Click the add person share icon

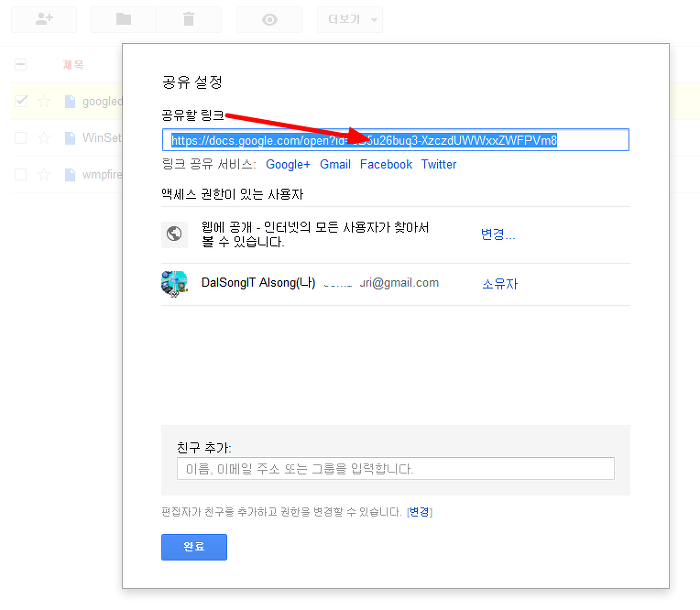[x=44, y=19]
